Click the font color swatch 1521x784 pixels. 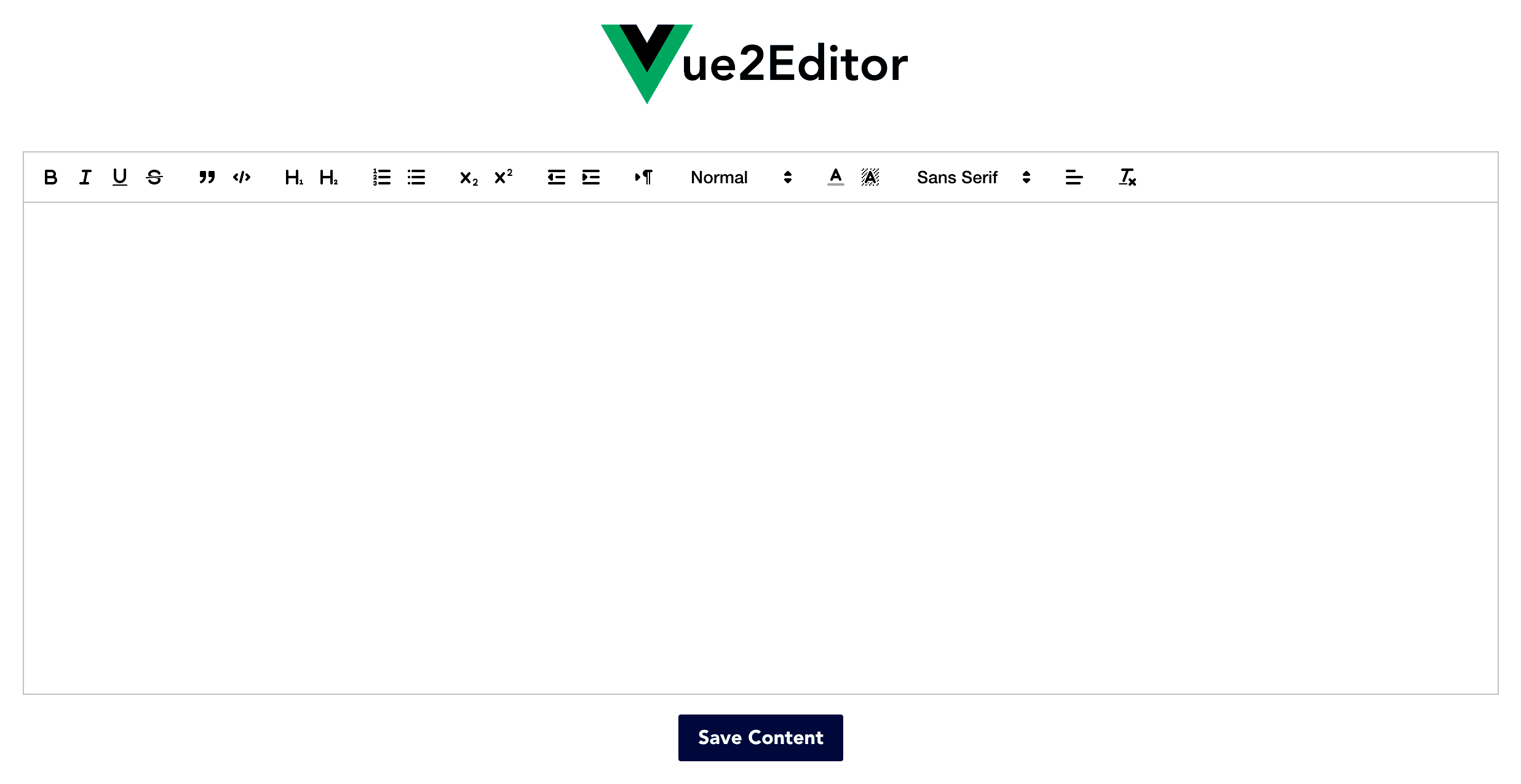pyautogui.click(x=835, y=177)
